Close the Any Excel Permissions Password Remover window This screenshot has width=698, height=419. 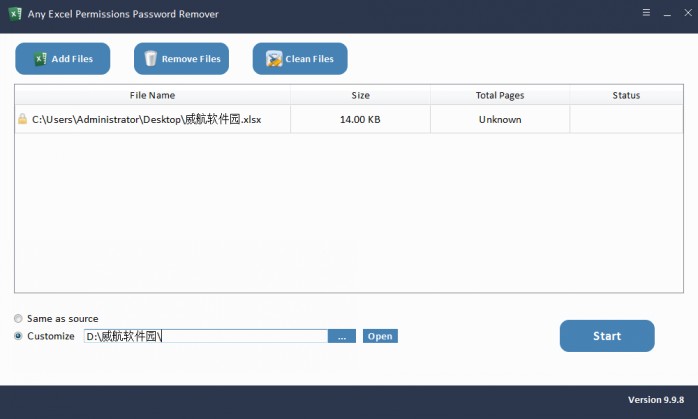[x=678, y=14]
